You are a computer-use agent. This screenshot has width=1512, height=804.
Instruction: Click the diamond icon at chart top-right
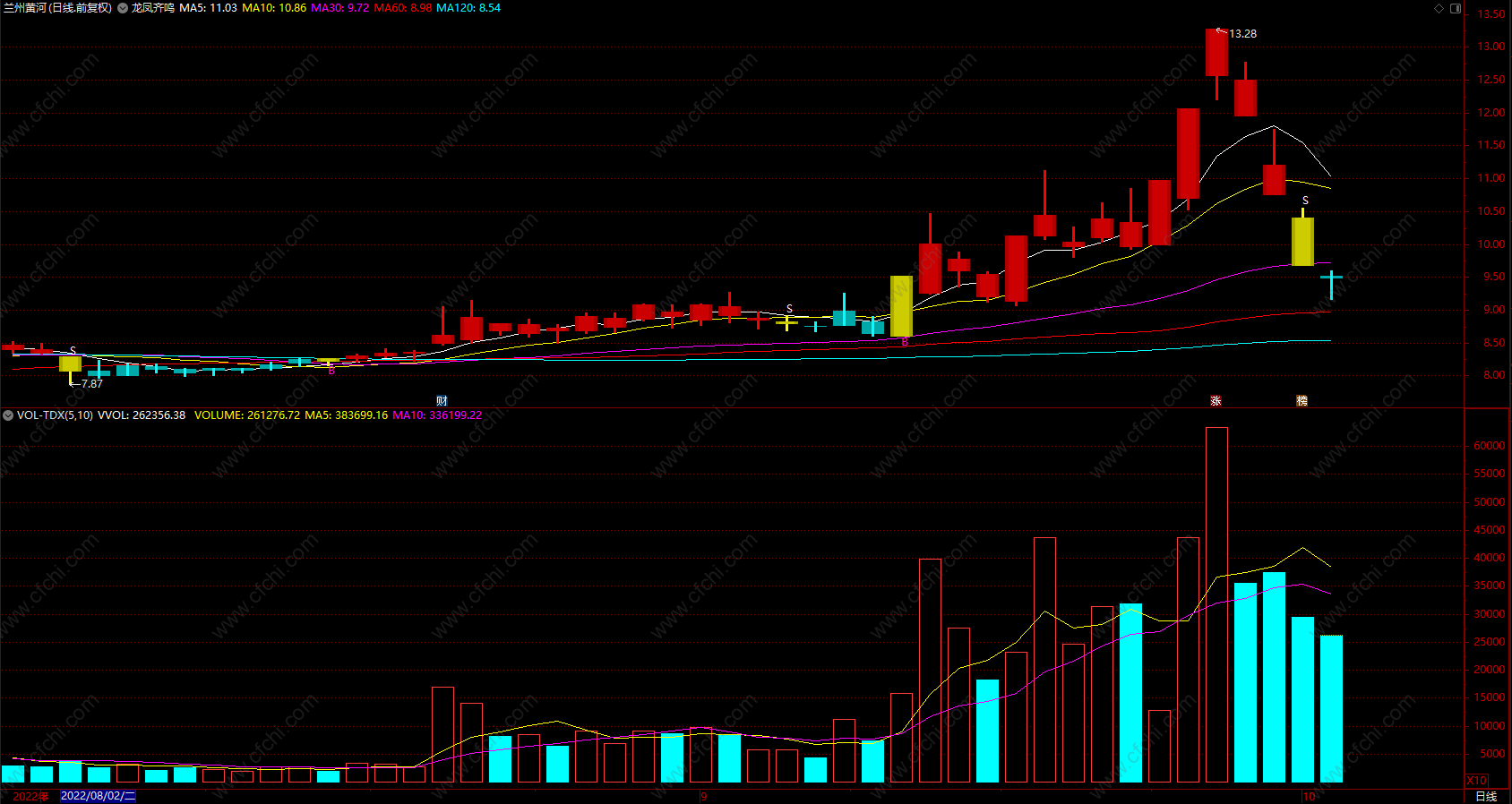[1439, 8]
